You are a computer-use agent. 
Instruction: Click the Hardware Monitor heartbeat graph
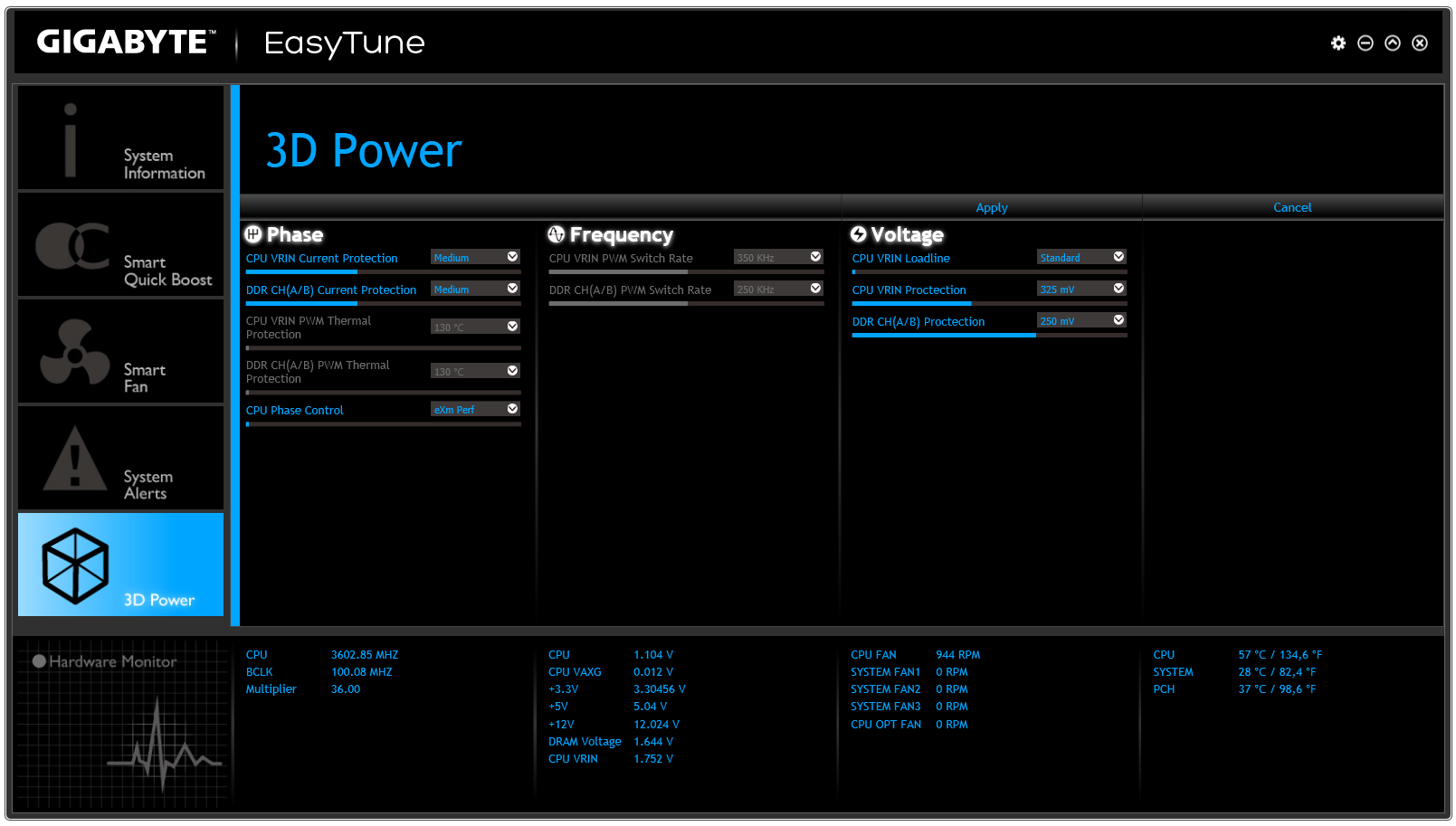(x=165, y=746)
